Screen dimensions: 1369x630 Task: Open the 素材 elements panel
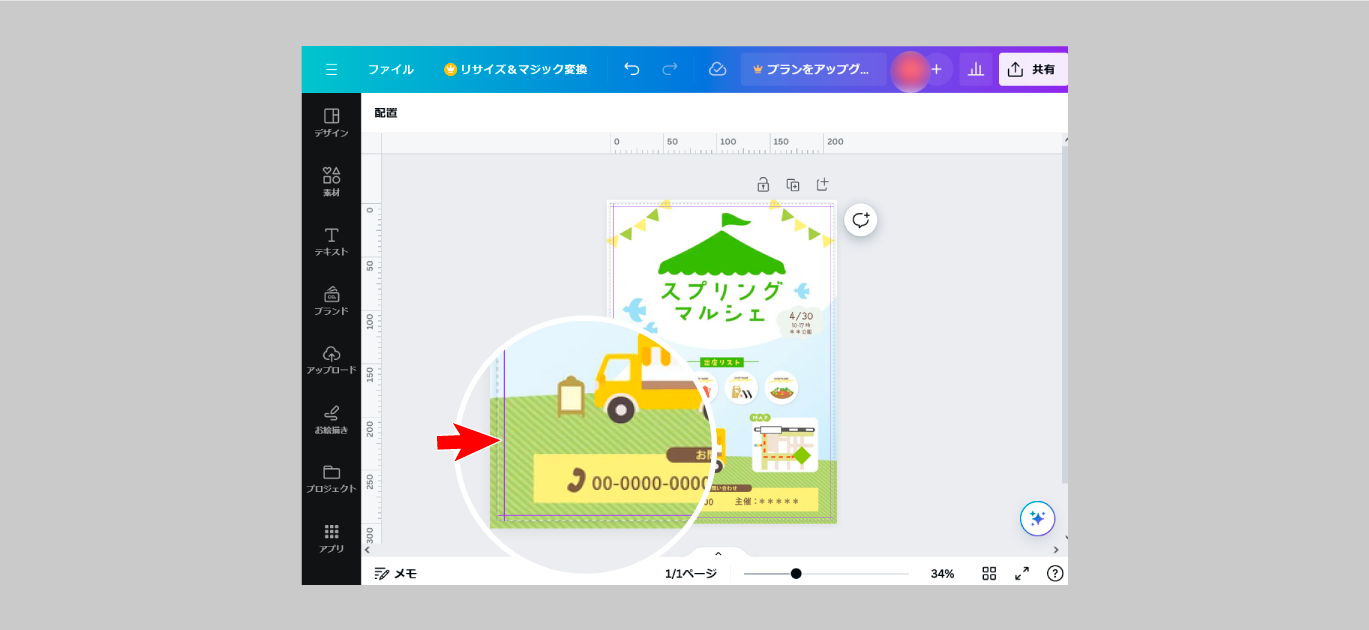point(331,181)
